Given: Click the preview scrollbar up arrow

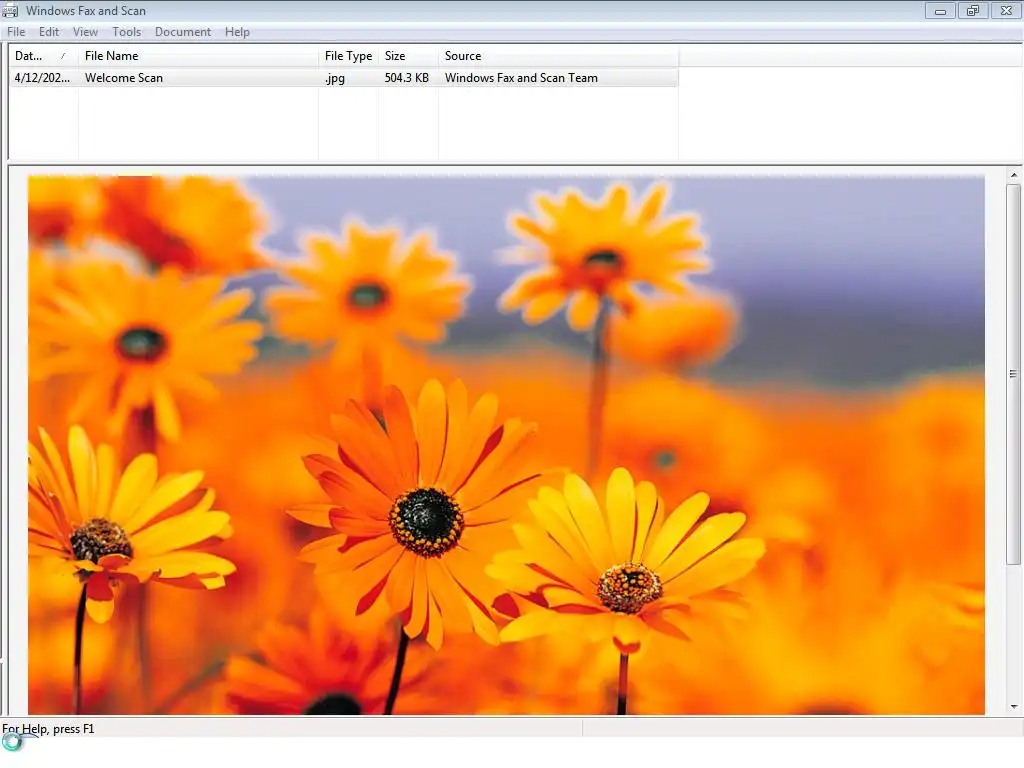Looking at the screenshot, I should [1014, 175].
